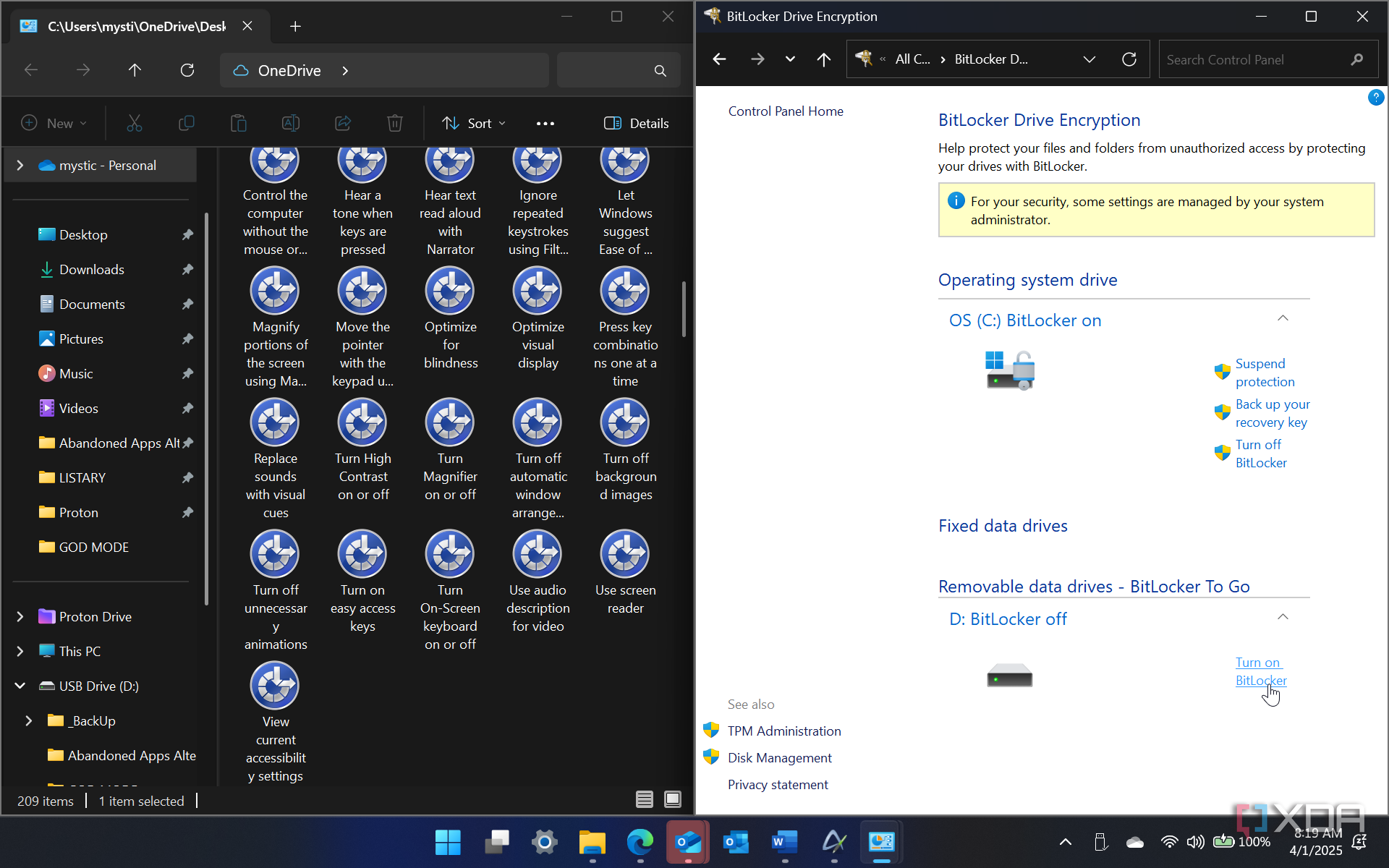
Task: Refresh the BitLocker Control Panel page
Action: (1129, 59)
